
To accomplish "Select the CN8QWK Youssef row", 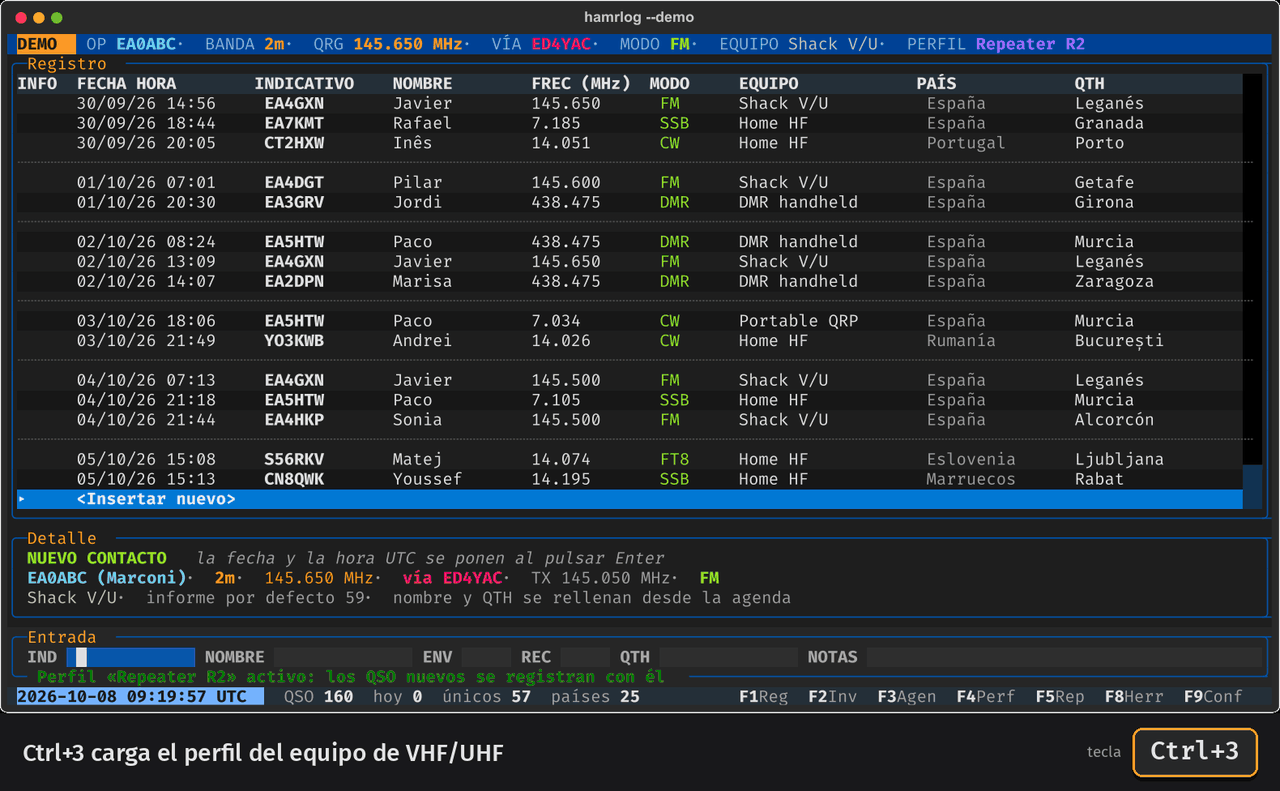I will 630,479.
